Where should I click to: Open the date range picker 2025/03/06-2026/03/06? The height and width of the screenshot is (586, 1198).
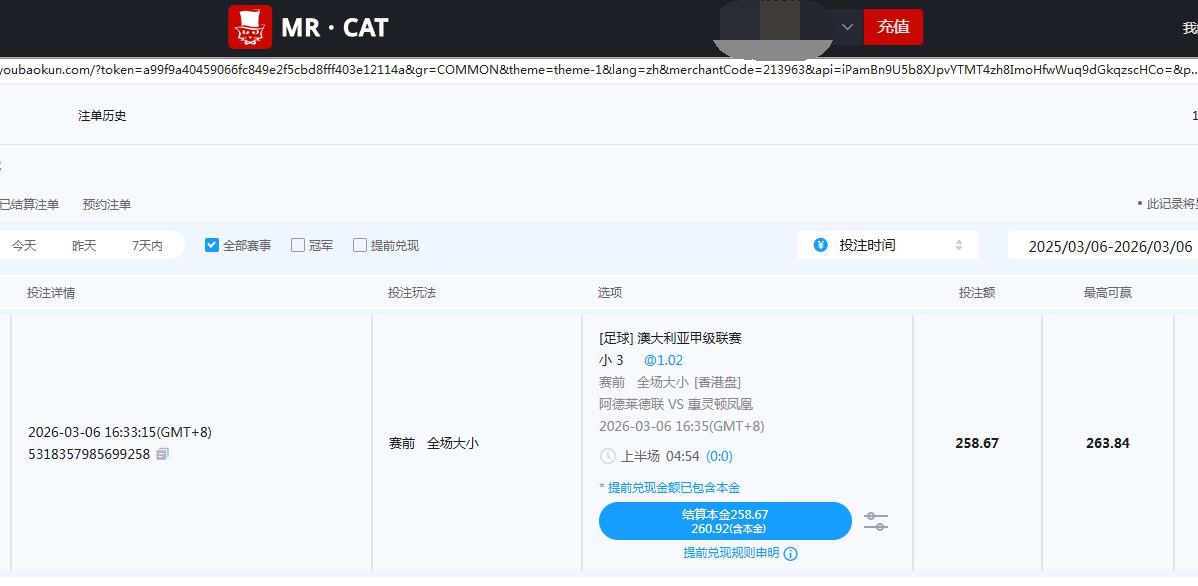pyautogui.click(x=1109, y=246)
